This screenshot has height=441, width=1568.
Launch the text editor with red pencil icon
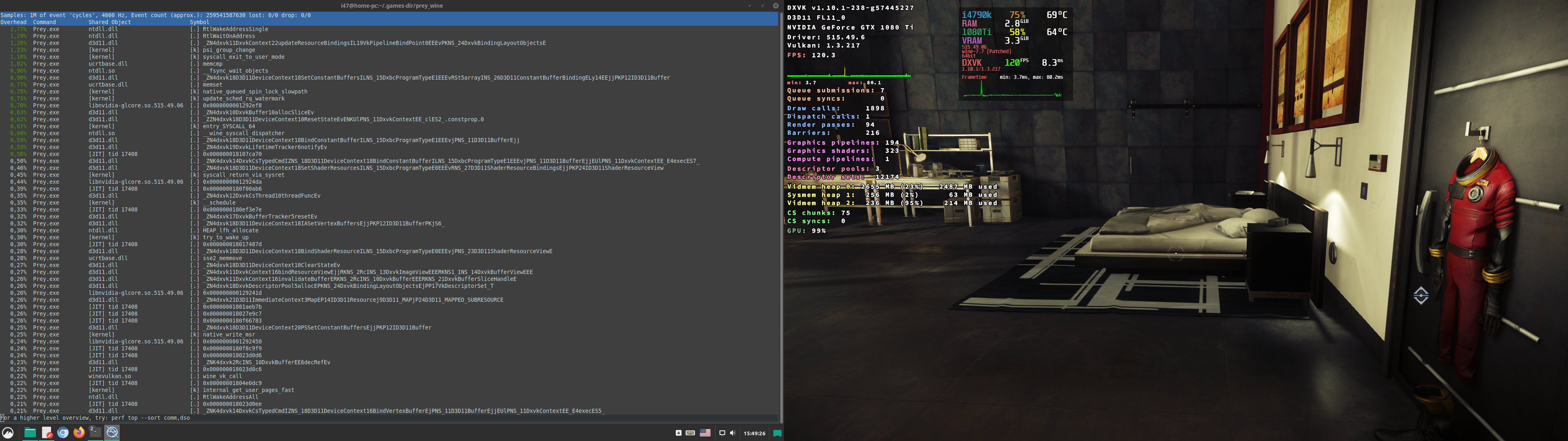(47, 433)
